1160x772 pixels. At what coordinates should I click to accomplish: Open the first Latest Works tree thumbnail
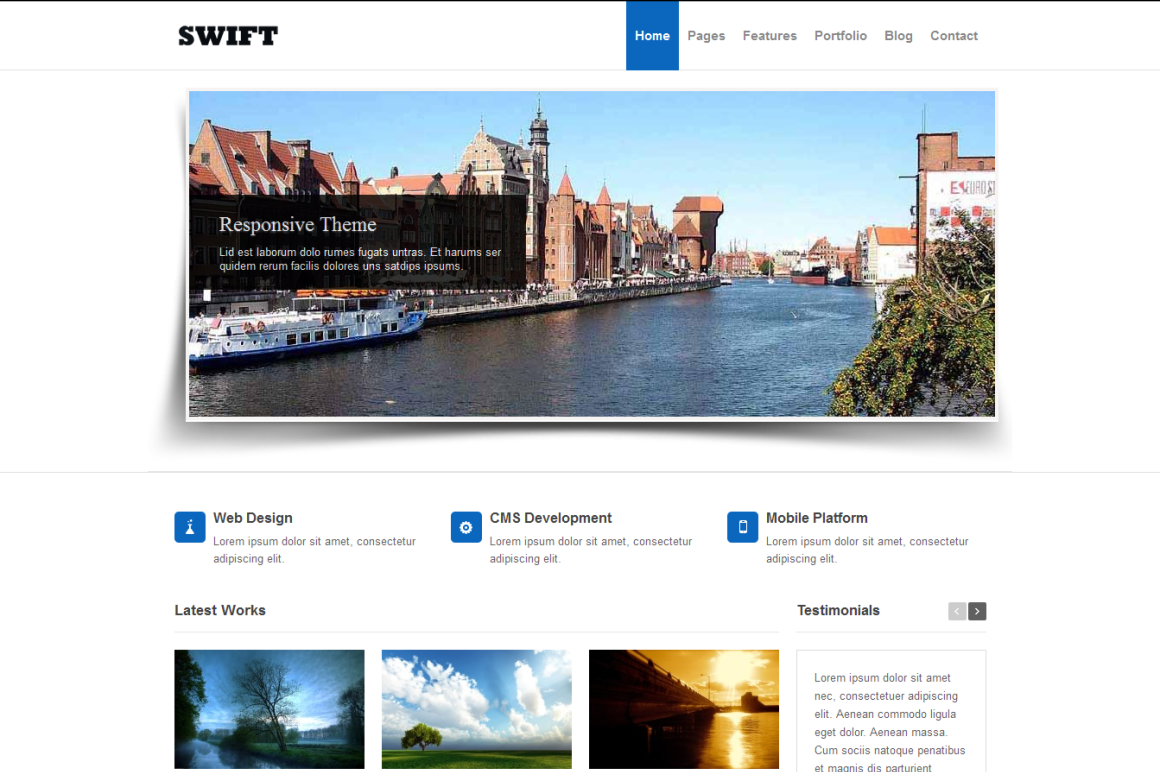269,709
